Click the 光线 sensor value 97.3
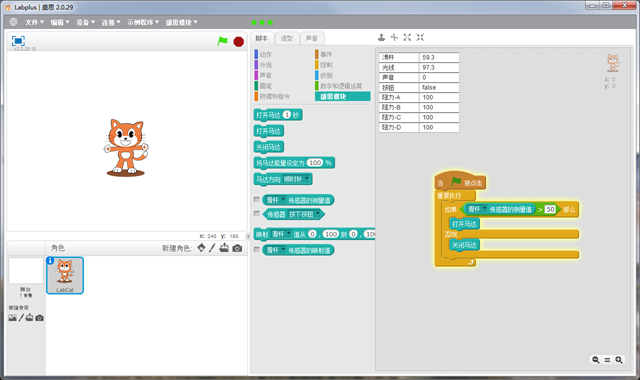Viewport: 640px width, 380px height. click(439, 67)
